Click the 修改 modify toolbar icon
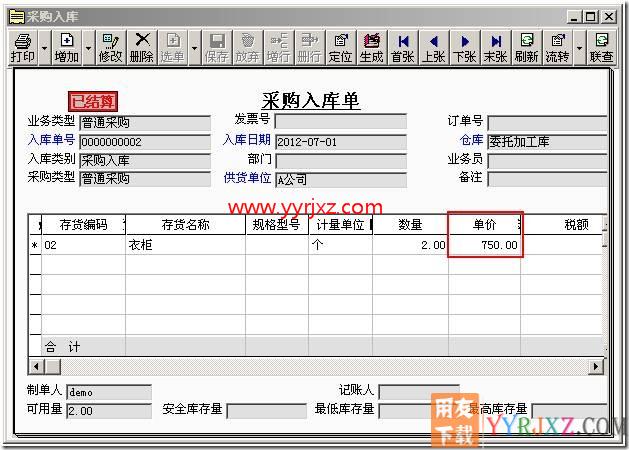 110,48
